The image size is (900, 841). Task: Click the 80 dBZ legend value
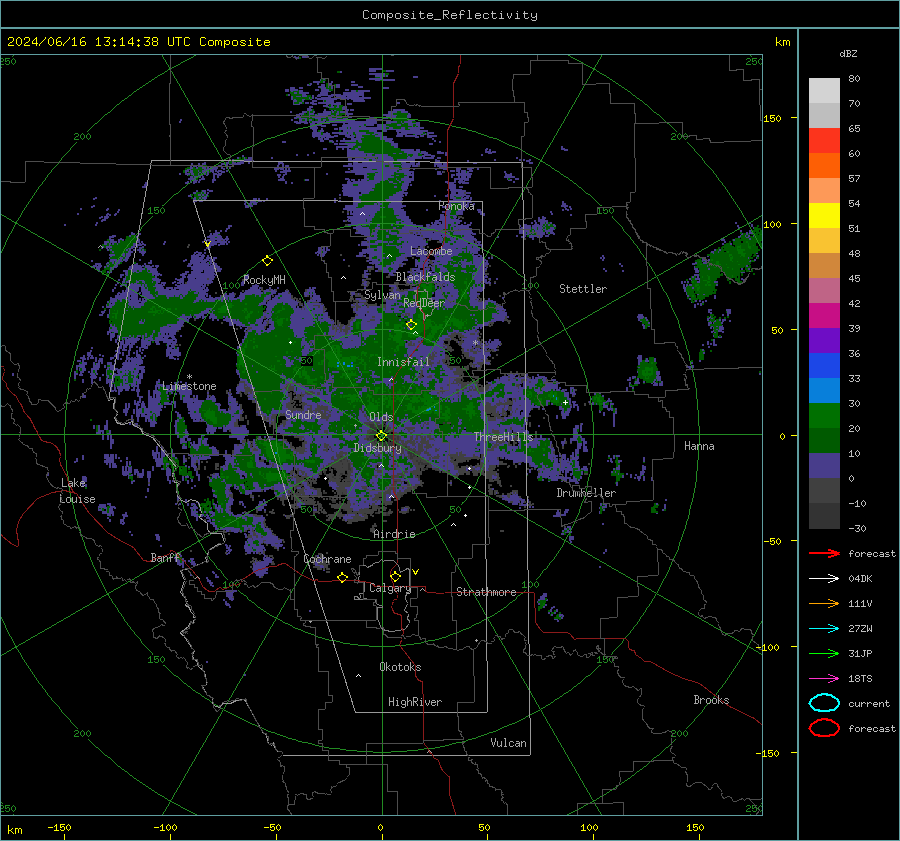[x=854, y=79]
